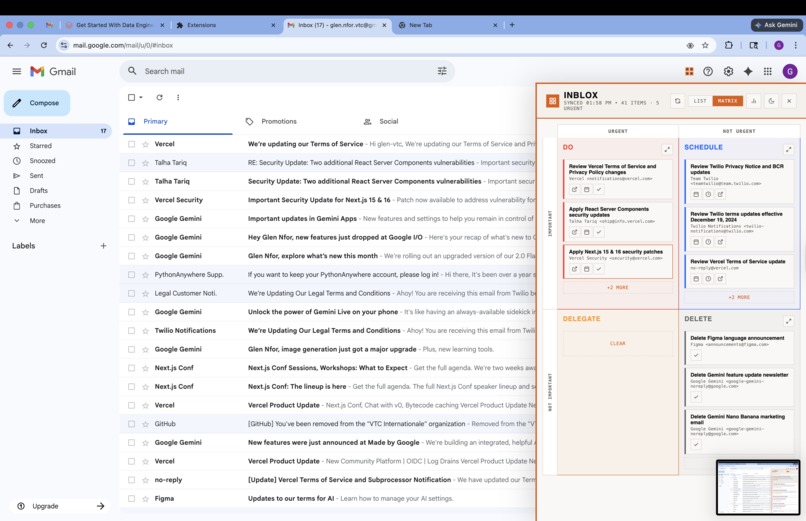The image size is (806, 521).
Task: Click the Chrome Extensions puzzle icon in toolbar
Action: (x=728, y=45)
